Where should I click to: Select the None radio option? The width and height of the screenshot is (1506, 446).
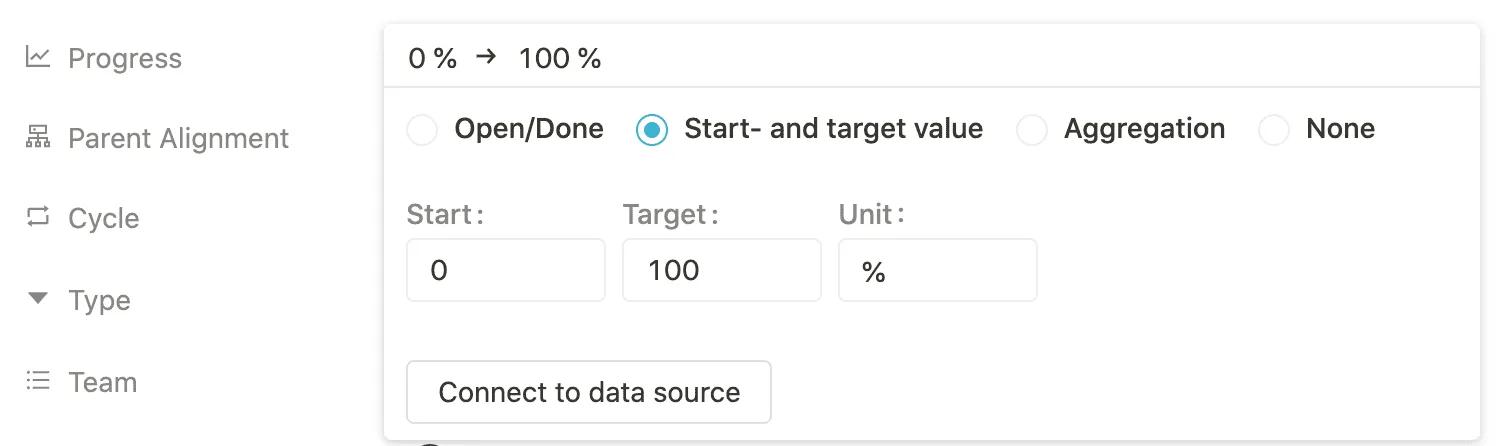tap(1274, 130)
